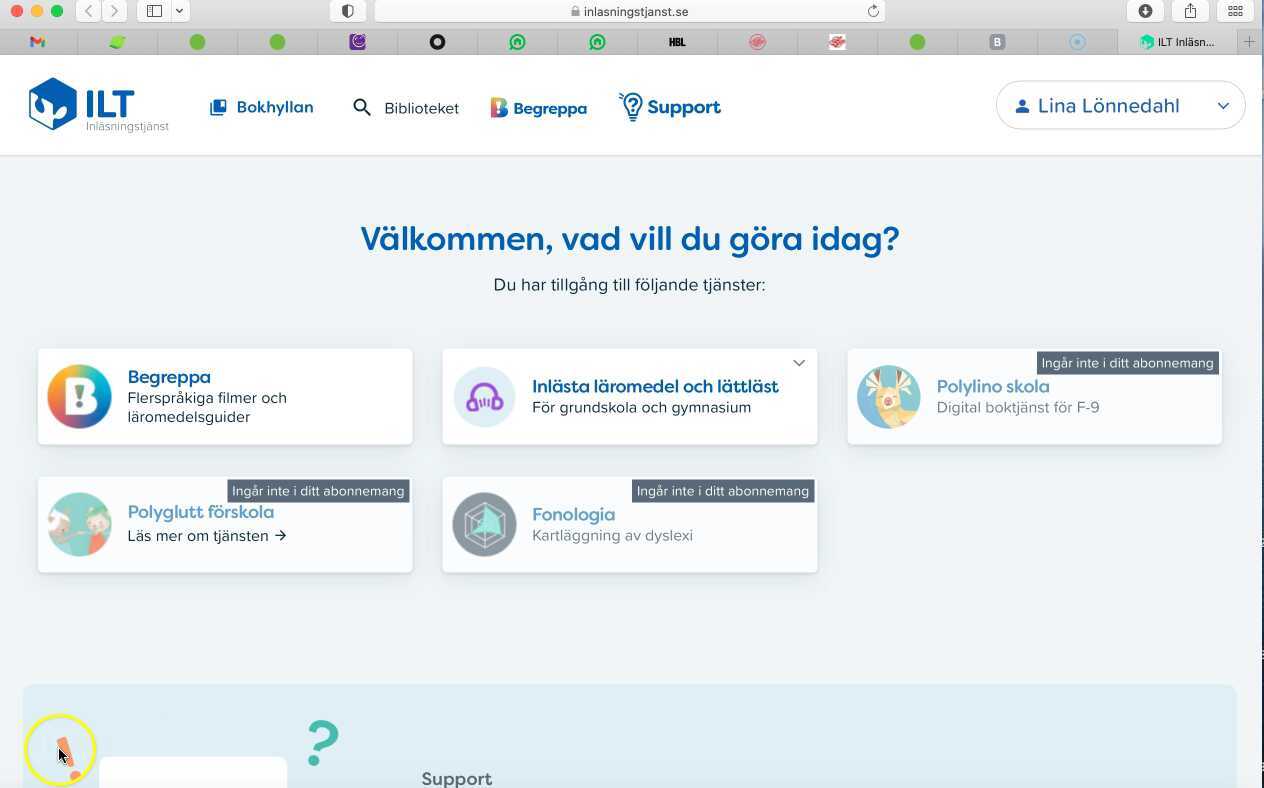Select the Fonologia service icon

click(484, 523)
